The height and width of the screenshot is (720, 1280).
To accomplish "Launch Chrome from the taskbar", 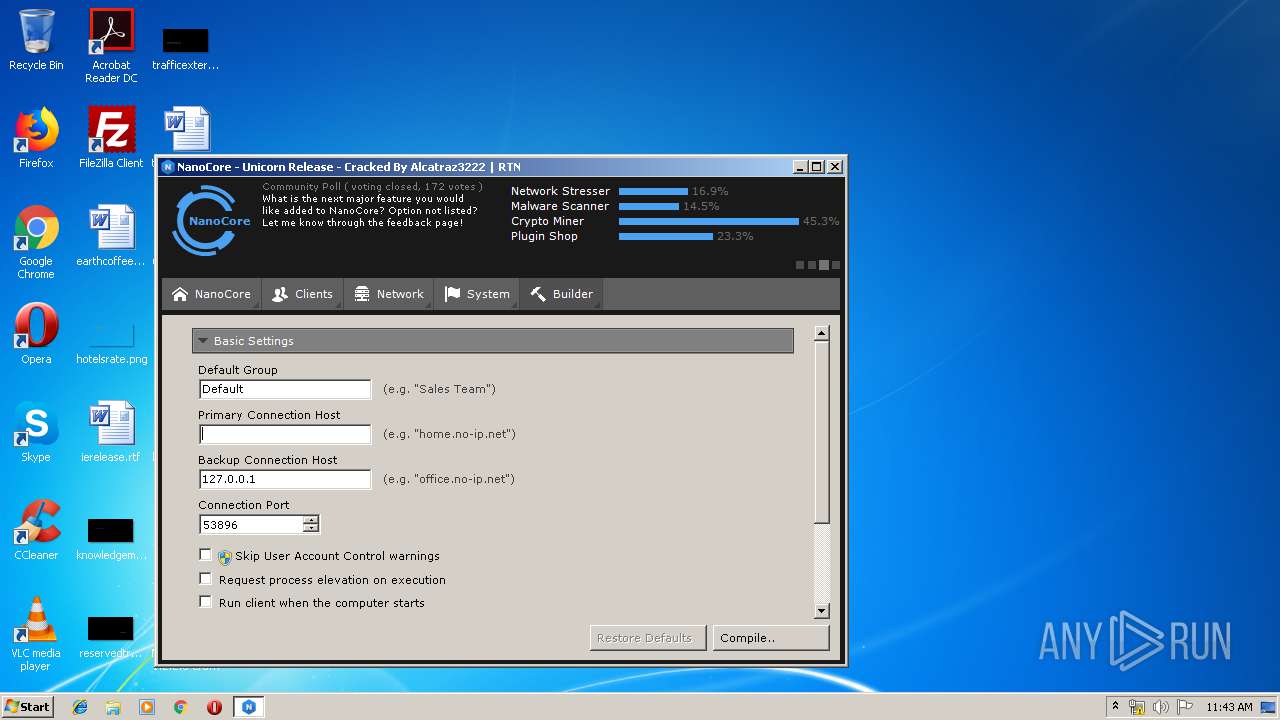I will [x=181, y=707].
